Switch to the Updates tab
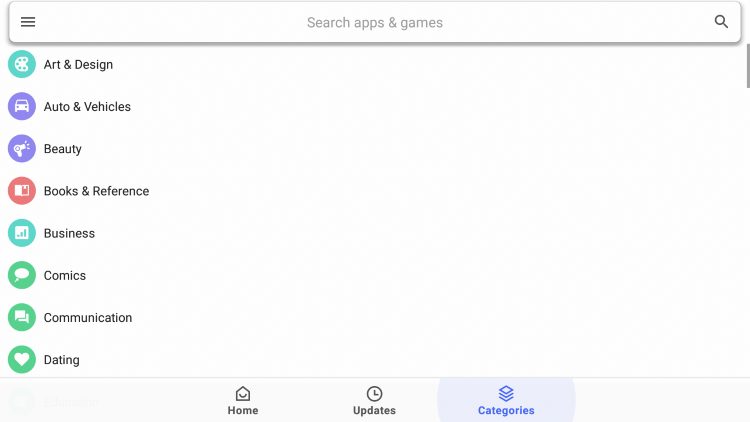Image resolution: width=750 pixels, height=422 pixels. [374, 401]
